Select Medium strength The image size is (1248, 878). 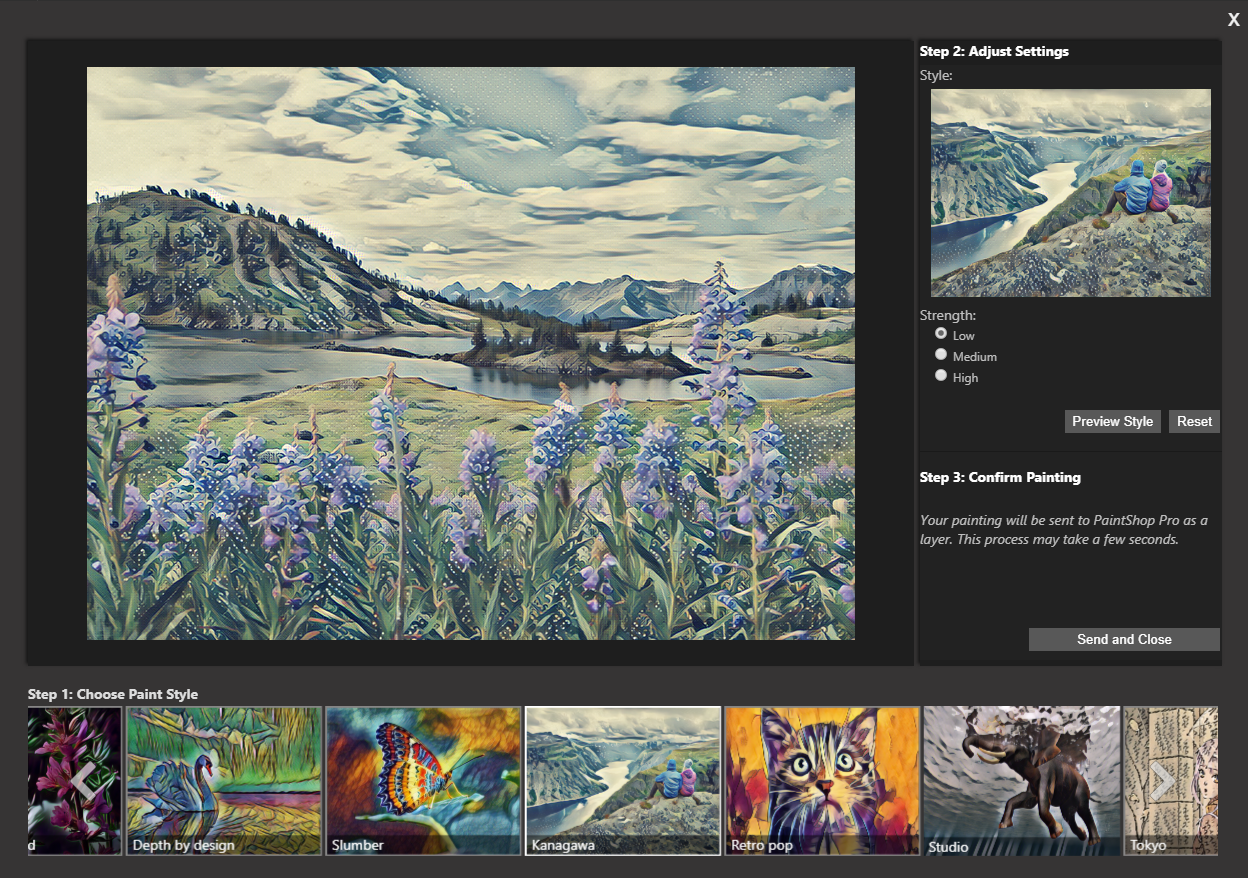[x=941, y=355]
